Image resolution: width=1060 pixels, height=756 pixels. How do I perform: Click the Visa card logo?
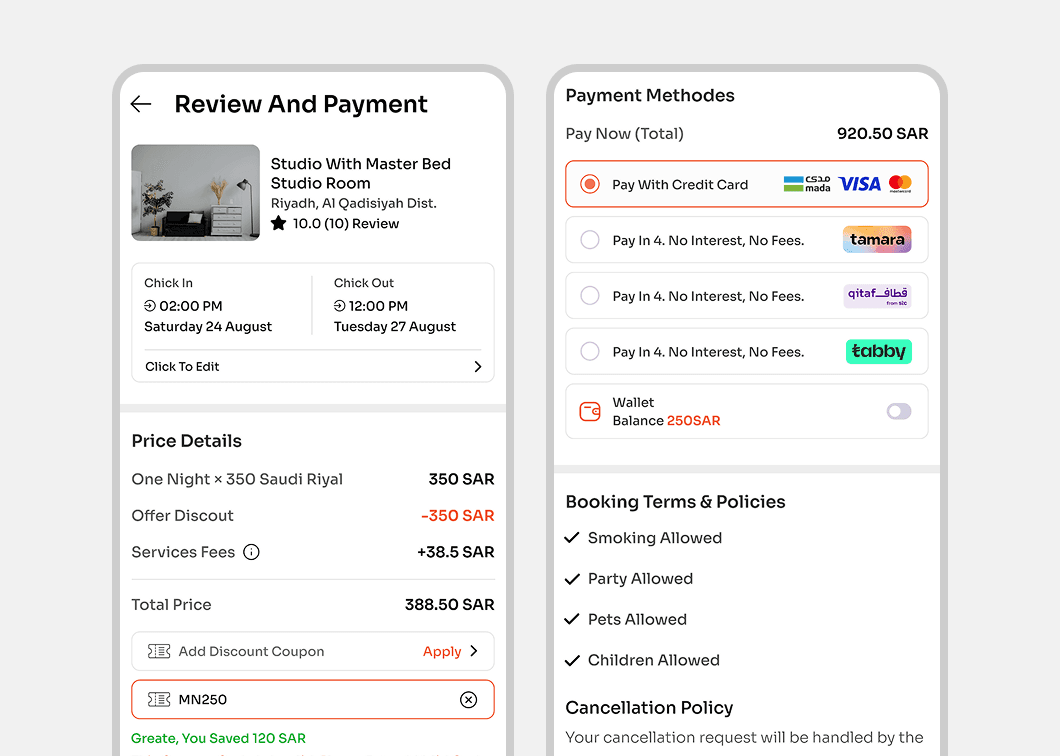pos(859,184)
